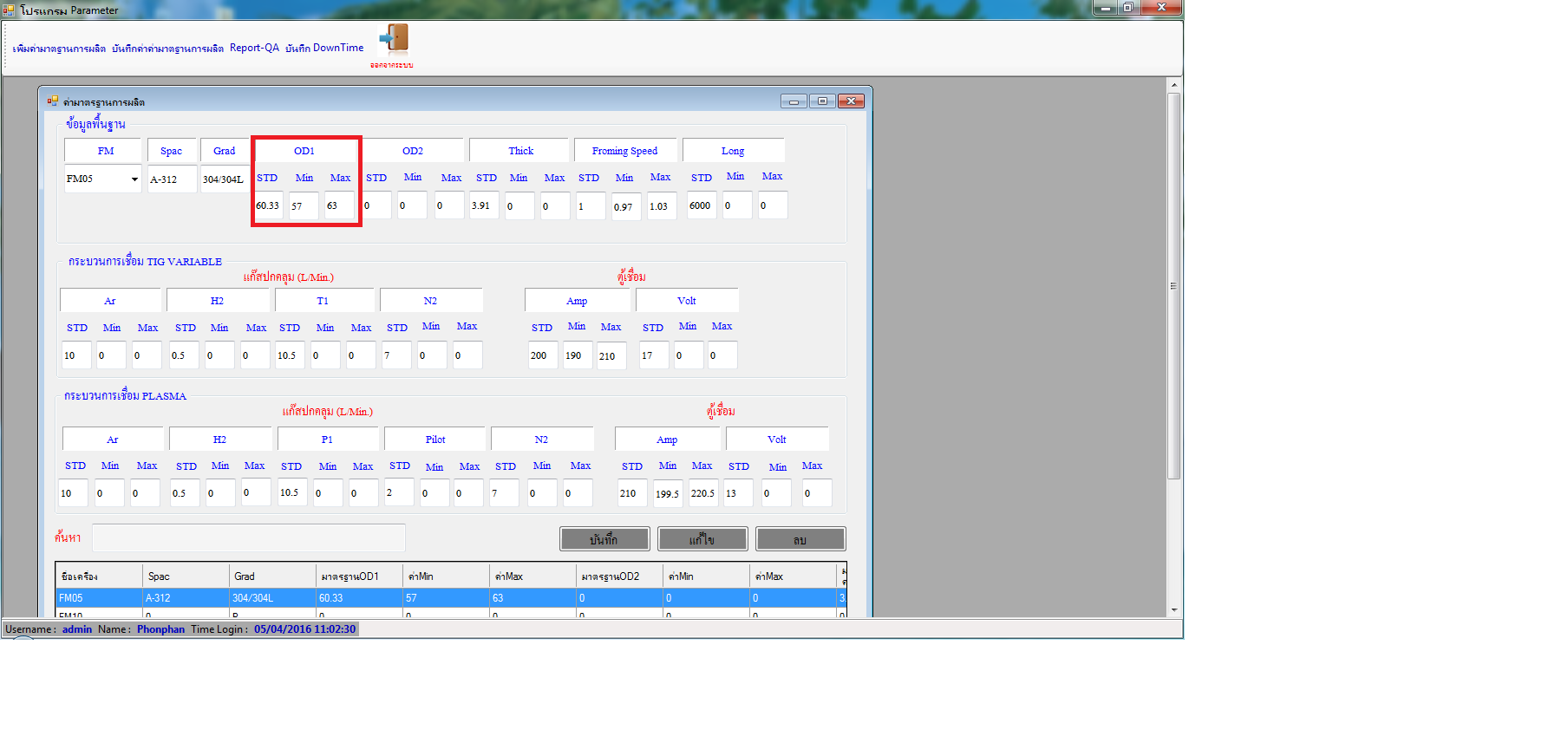Expand the FM05 machine dropdown
This screenshot has width=1568, height=749.
tap(134, 179)
